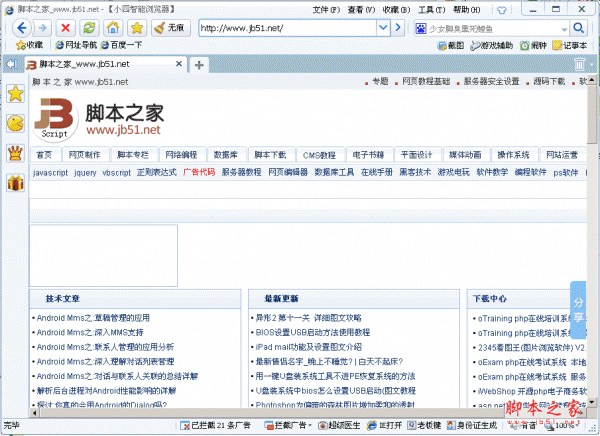Open the 帮助(H) menu
This screenshot has width=600, height=436.
tap(466, 10)
